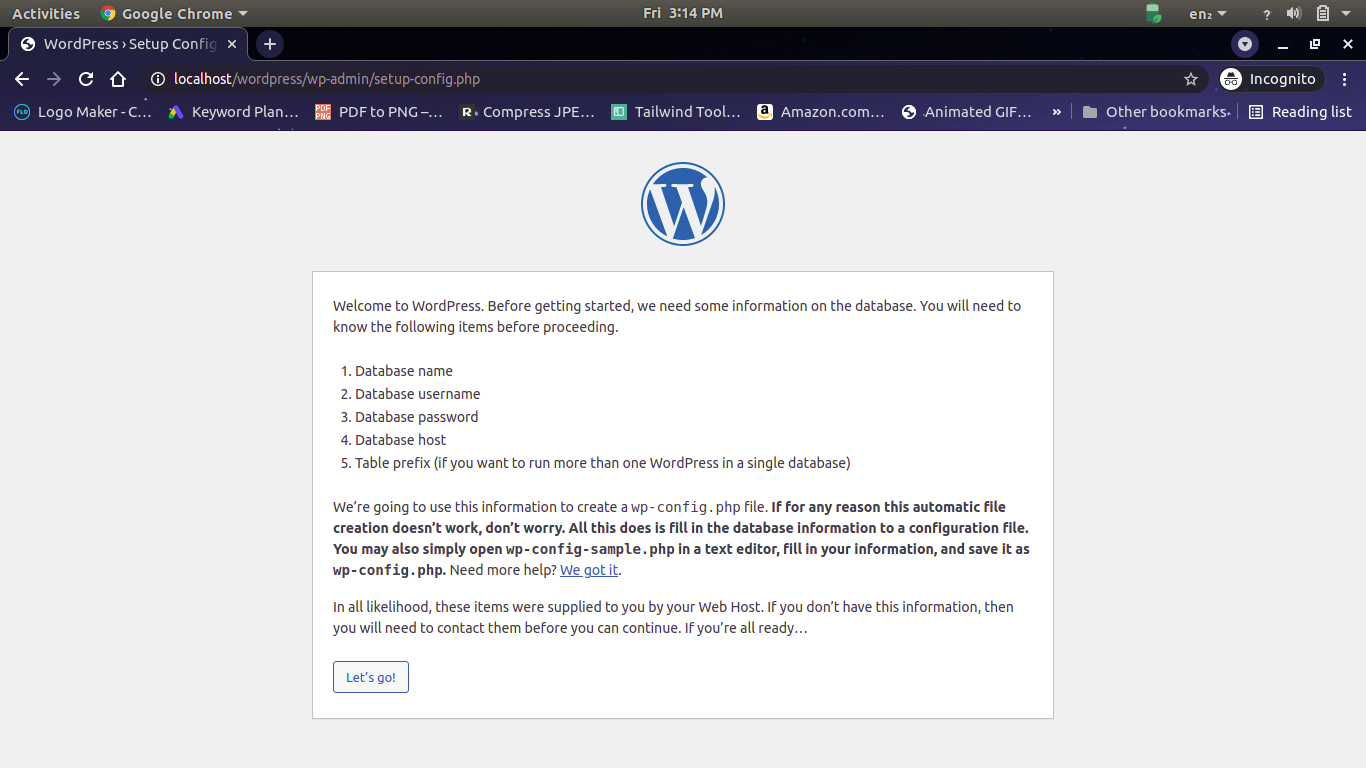View site information icon in address bar
This screenshot has height=768, width=1366.
tap(157, 79)
